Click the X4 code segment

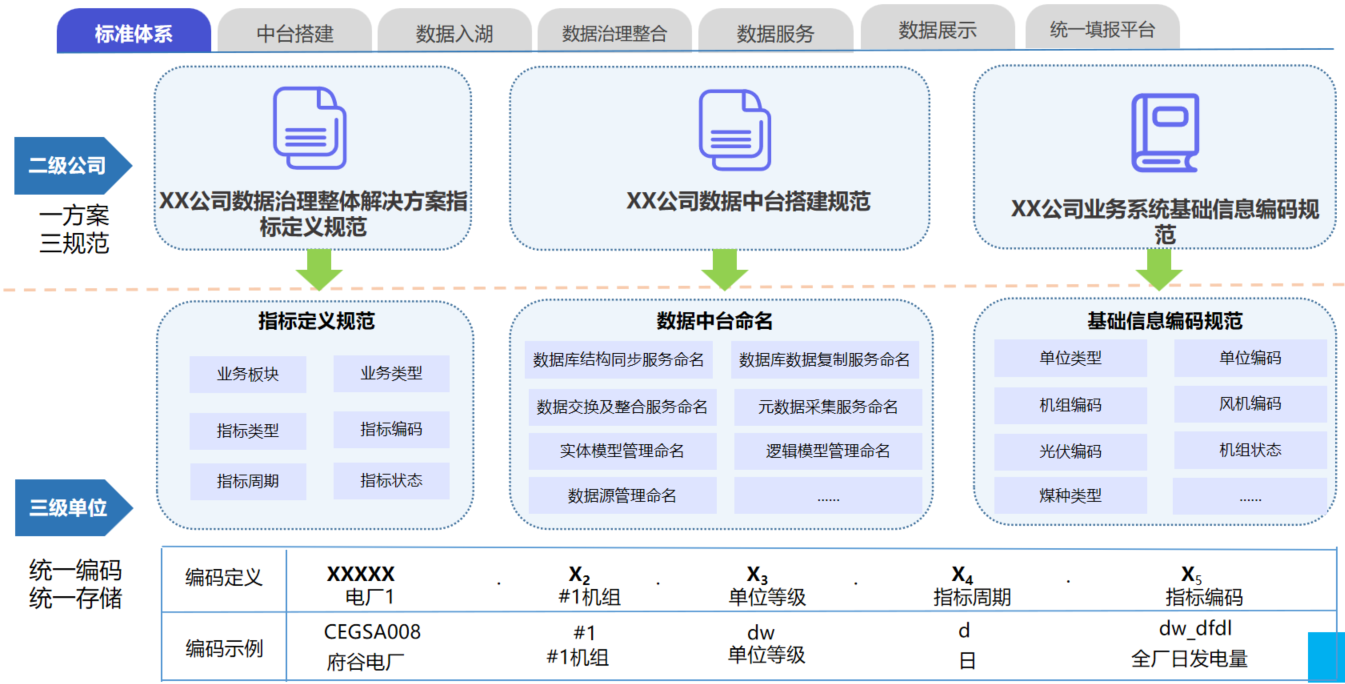point(962,575)
